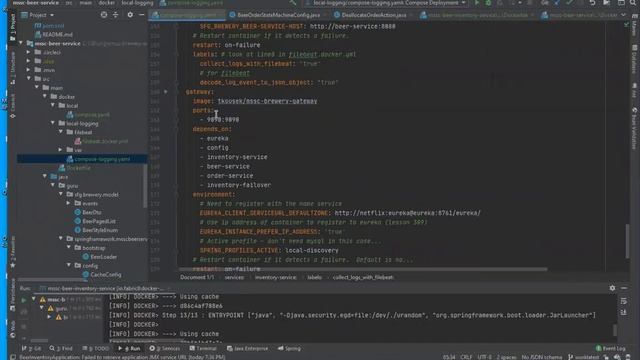Open Event Log from status bar
This screenshot has width=640, height=360.
tap(611, 349)
